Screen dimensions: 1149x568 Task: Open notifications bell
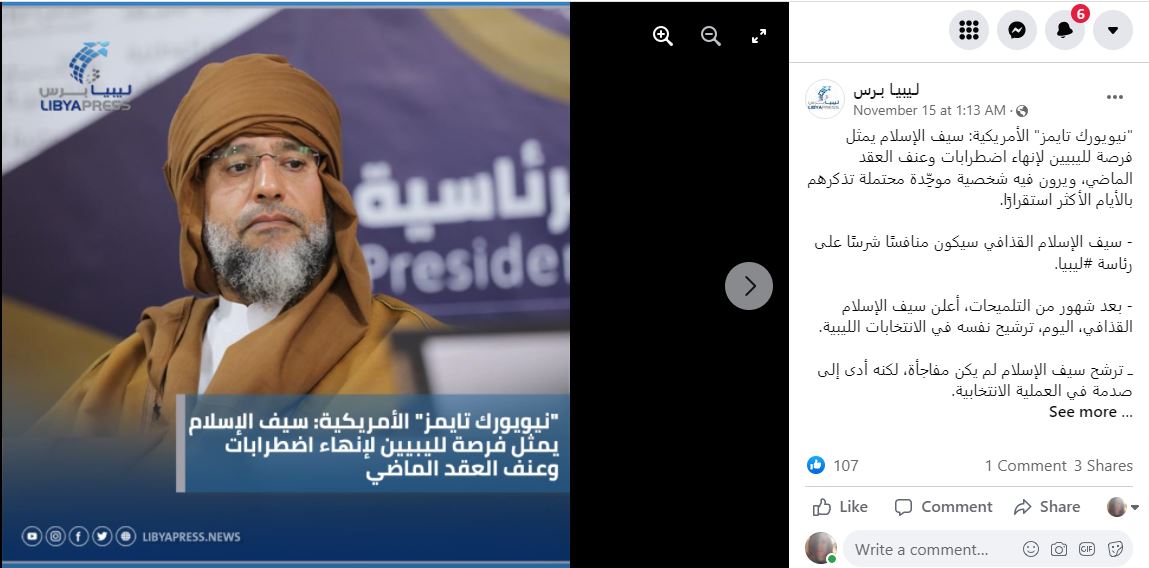(1065, 30)
